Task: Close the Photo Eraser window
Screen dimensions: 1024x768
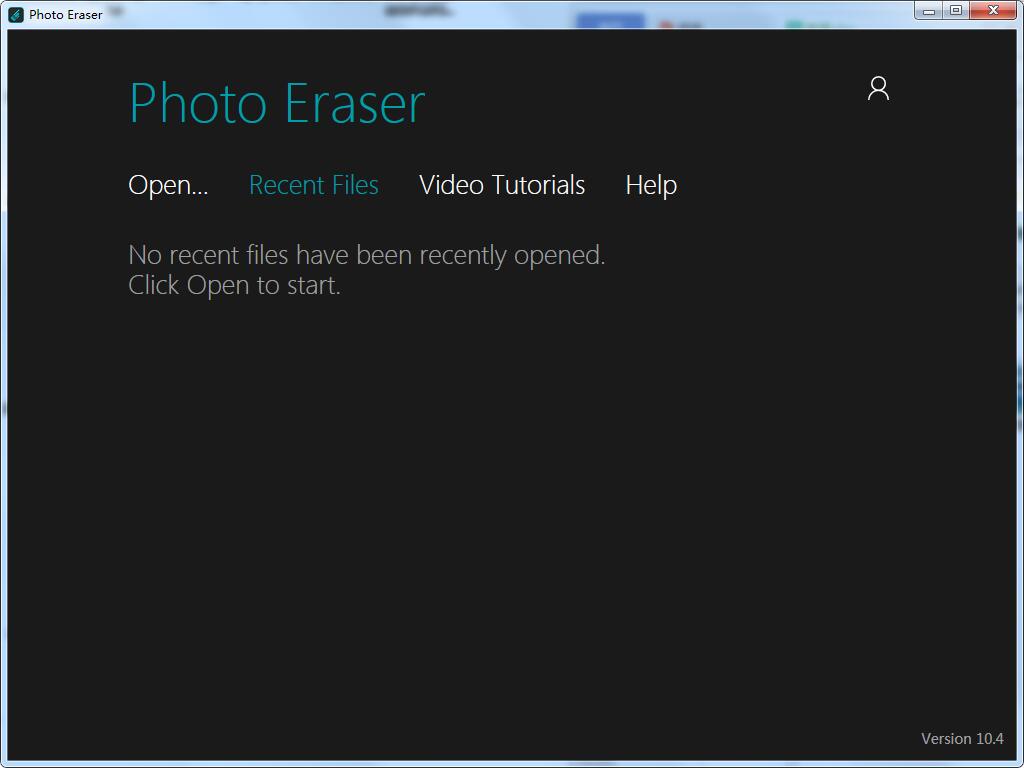Action: coord(993,10)
